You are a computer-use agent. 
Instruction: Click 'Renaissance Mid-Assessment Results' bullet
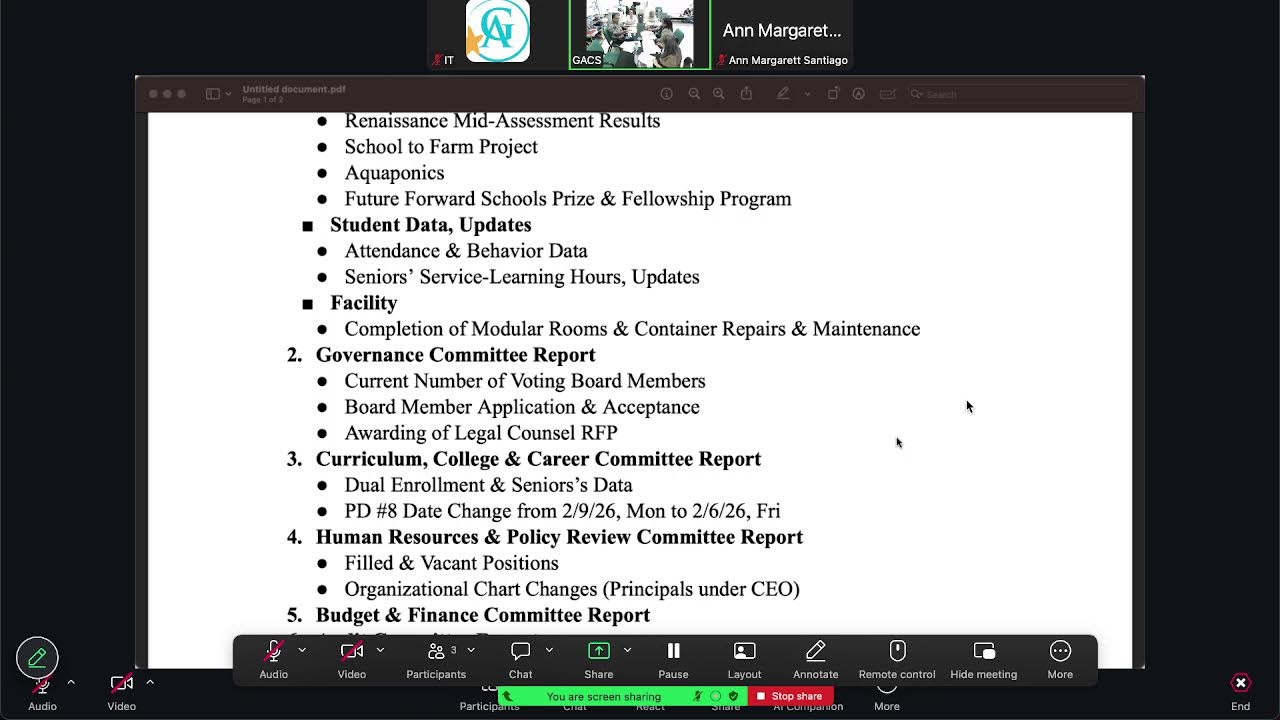(502, 120)
